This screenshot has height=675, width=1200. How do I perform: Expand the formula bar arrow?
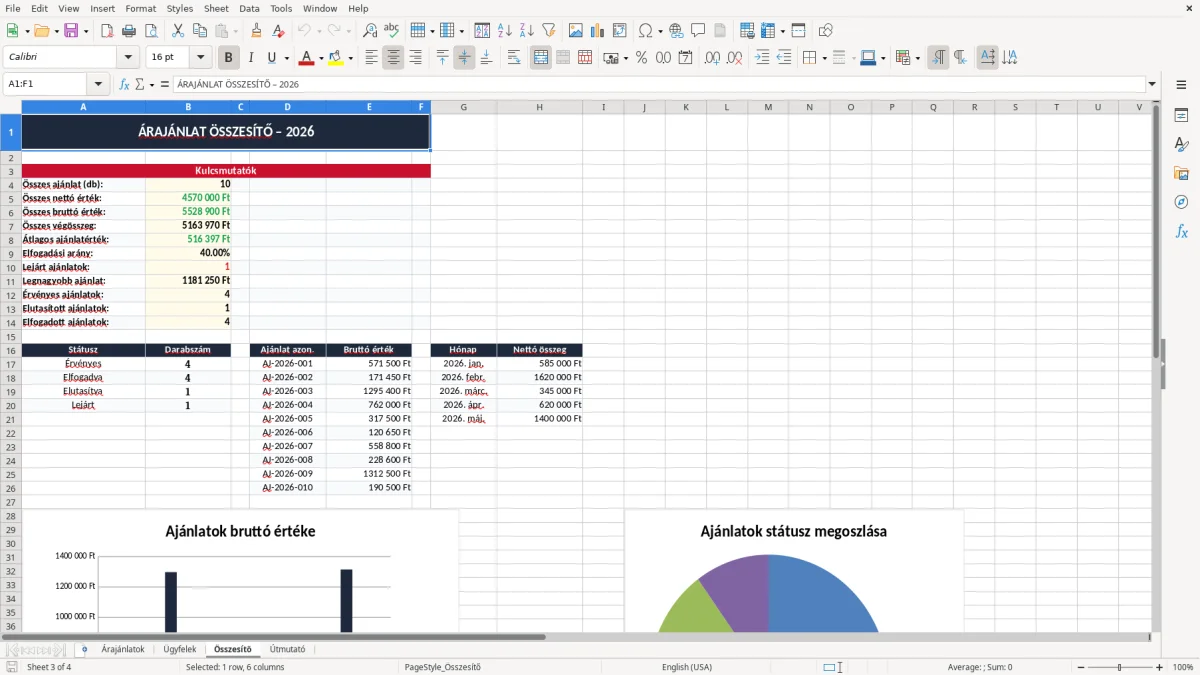point(1152,84)
